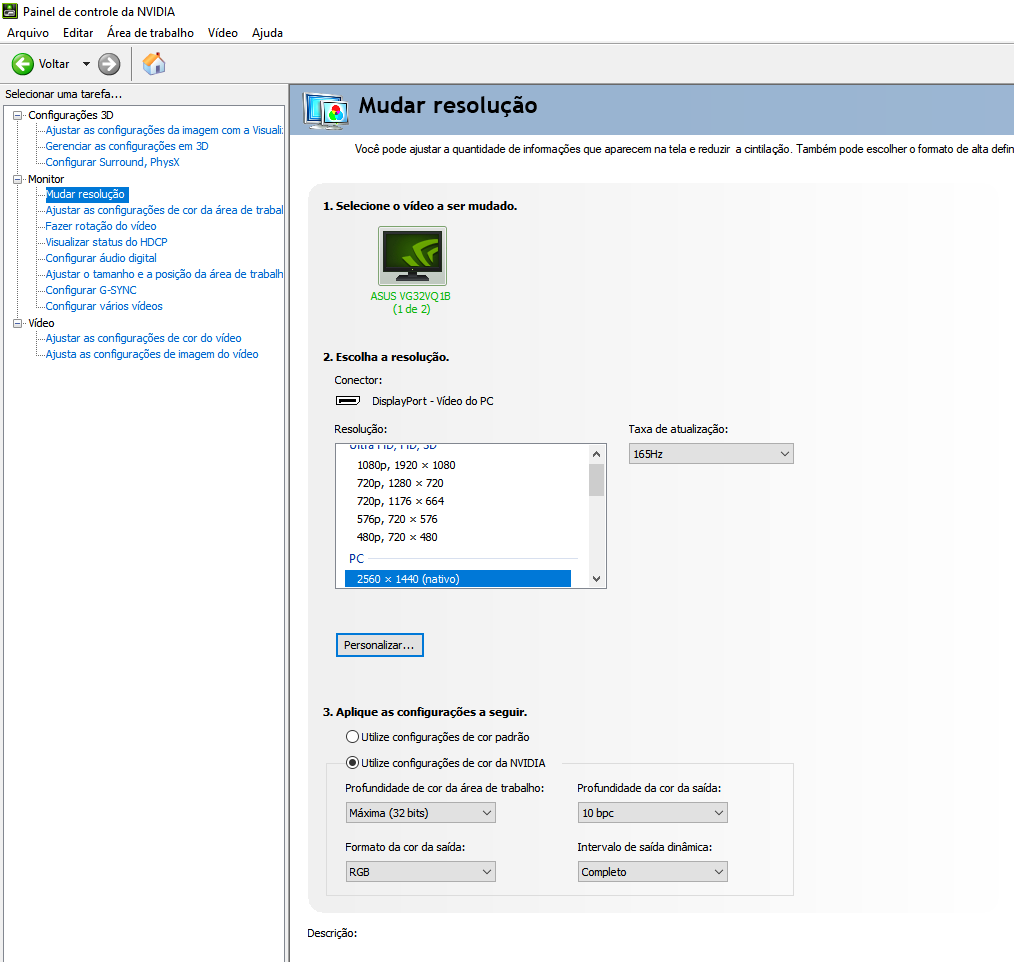Open the Editar menu
This screenshot has width=1014, height=962.
click(78, 33)
